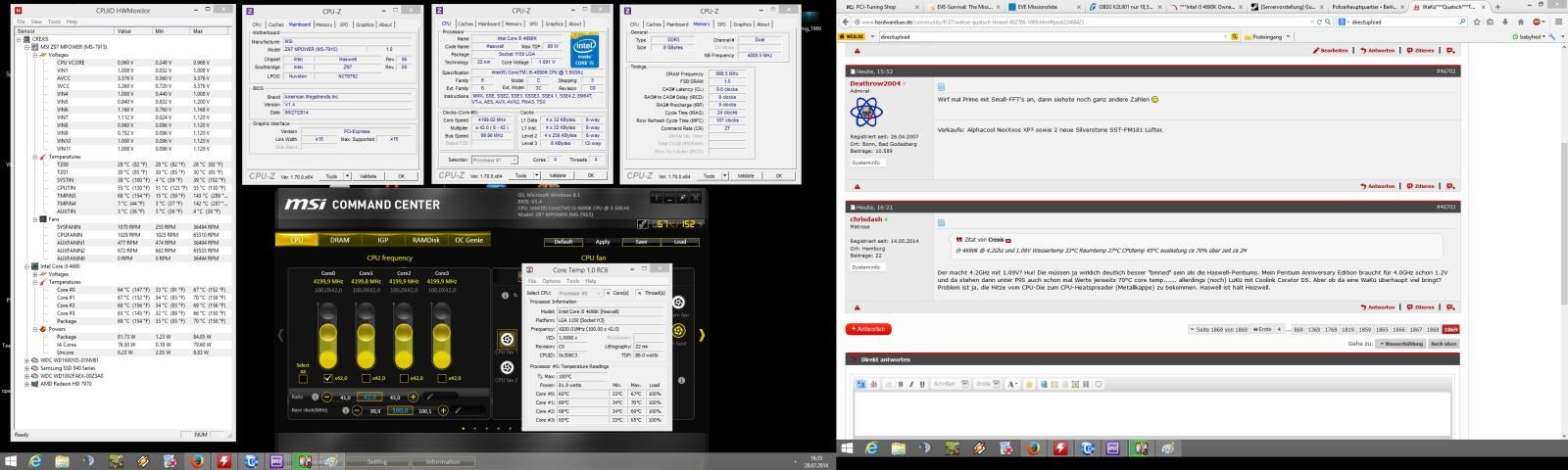Viewport: 1568px width, 470px height.
Task: Click Base clock plus icon
Action: [x=442, y=410]
